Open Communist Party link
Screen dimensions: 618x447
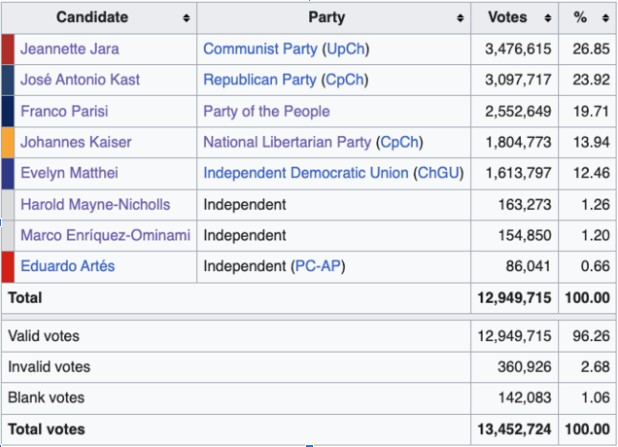coord(260,49)
